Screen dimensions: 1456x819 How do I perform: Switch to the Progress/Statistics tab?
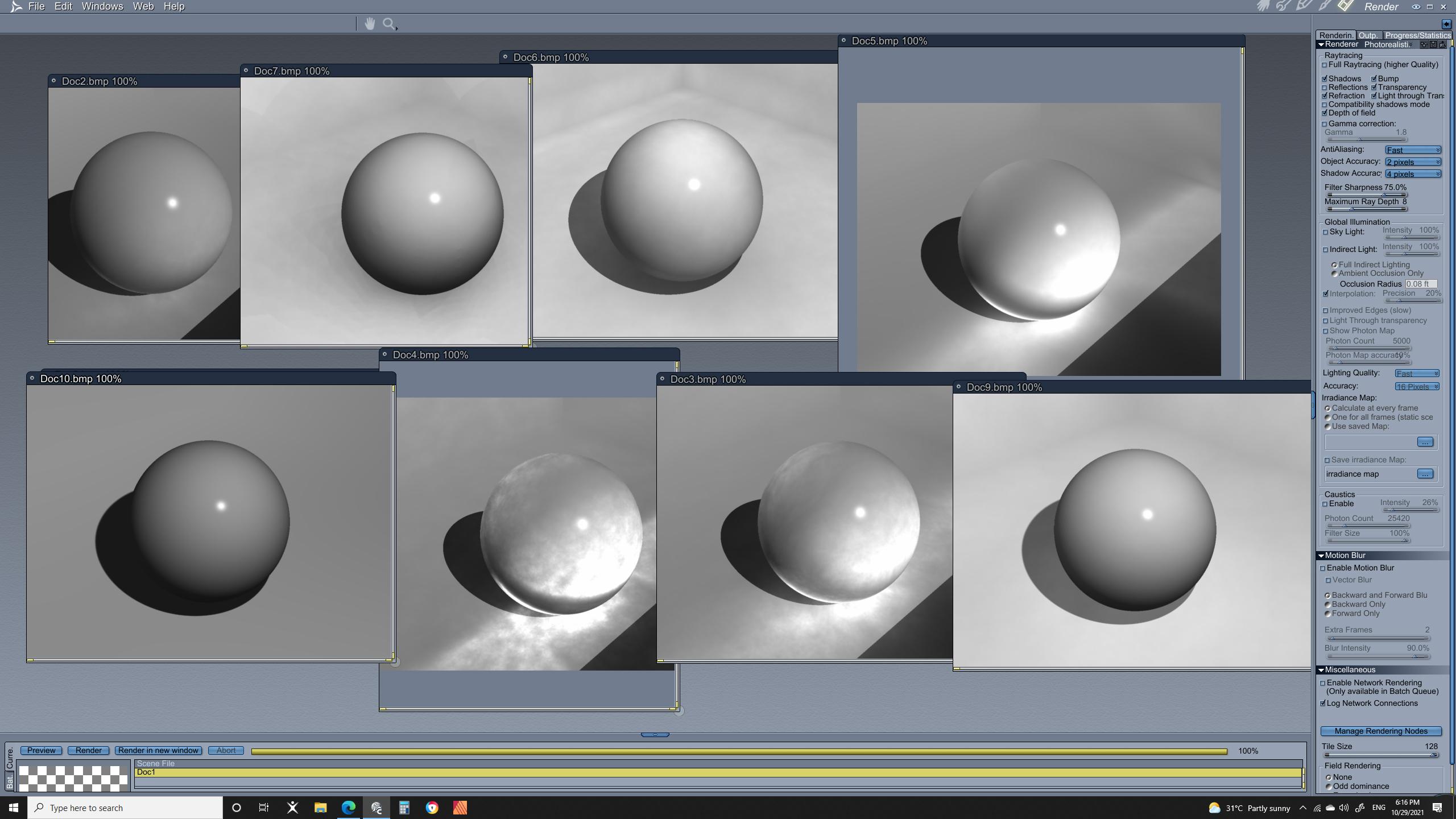coord(1417,35)
